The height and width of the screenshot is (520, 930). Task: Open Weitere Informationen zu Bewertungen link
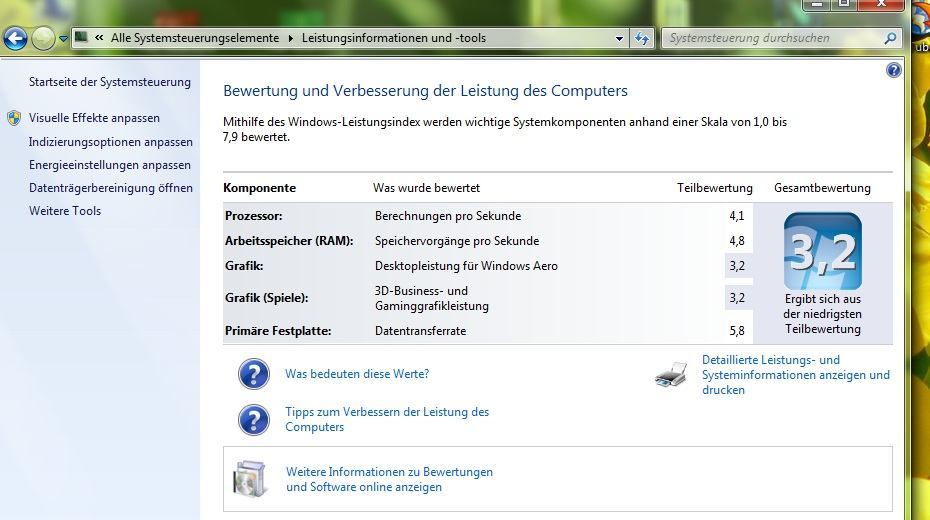point(390,479)
